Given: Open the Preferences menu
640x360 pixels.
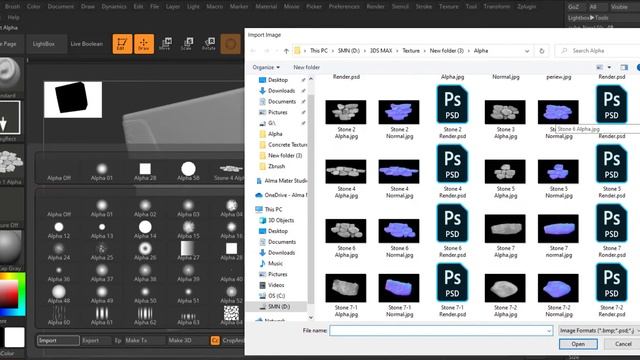Looking at the screenshot, I should point(344,7).
